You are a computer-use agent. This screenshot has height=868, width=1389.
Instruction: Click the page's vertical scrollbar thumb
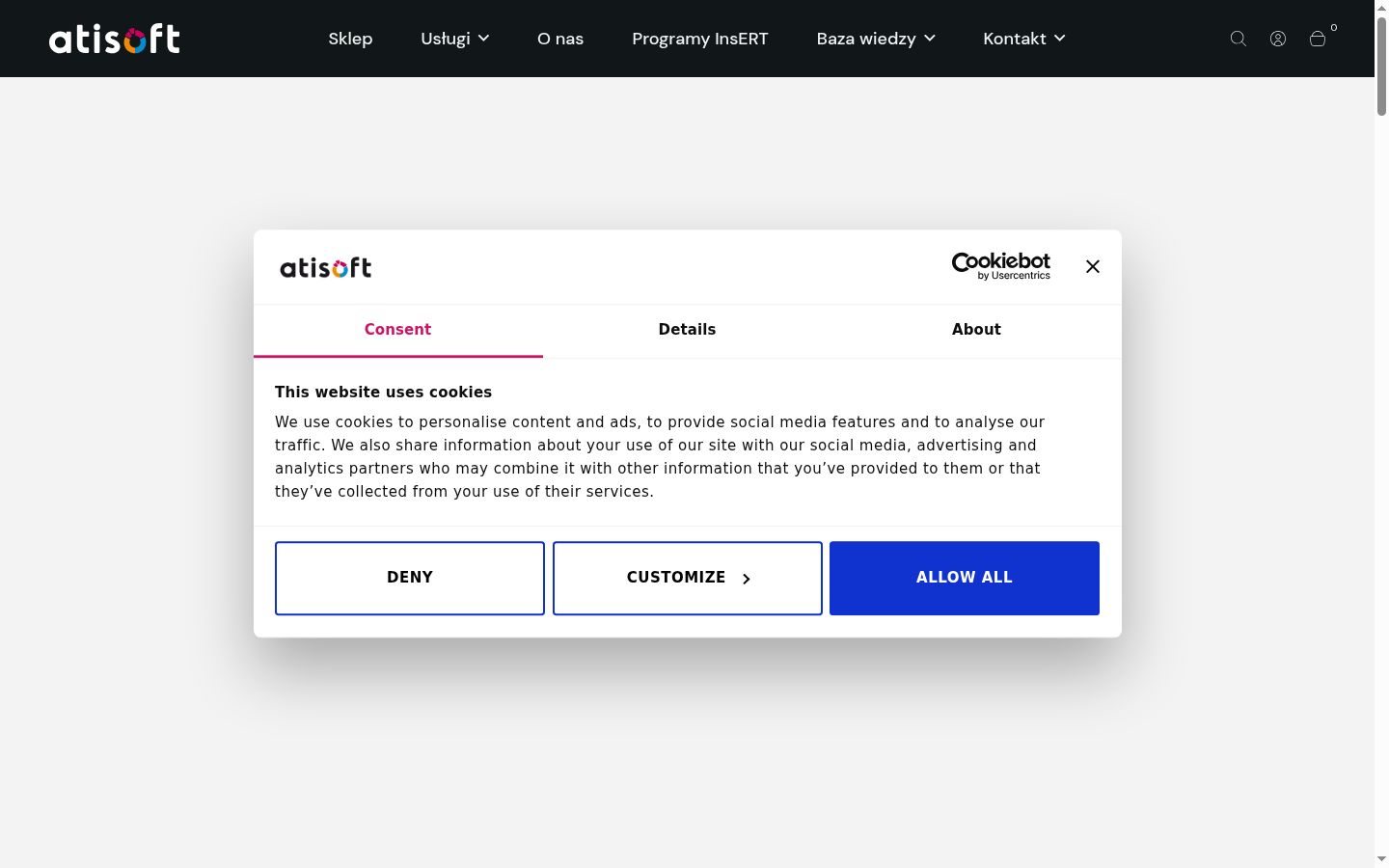tap(1381, 66)
